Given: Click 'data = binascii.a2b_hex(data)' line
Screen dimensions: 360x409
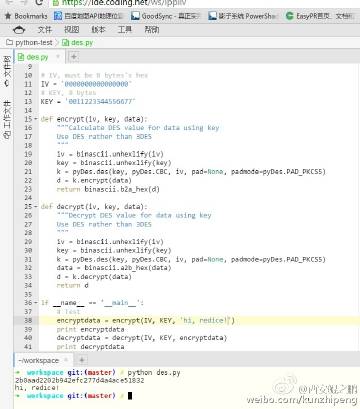Looking at the screenshot, I should tap(114, 268).
